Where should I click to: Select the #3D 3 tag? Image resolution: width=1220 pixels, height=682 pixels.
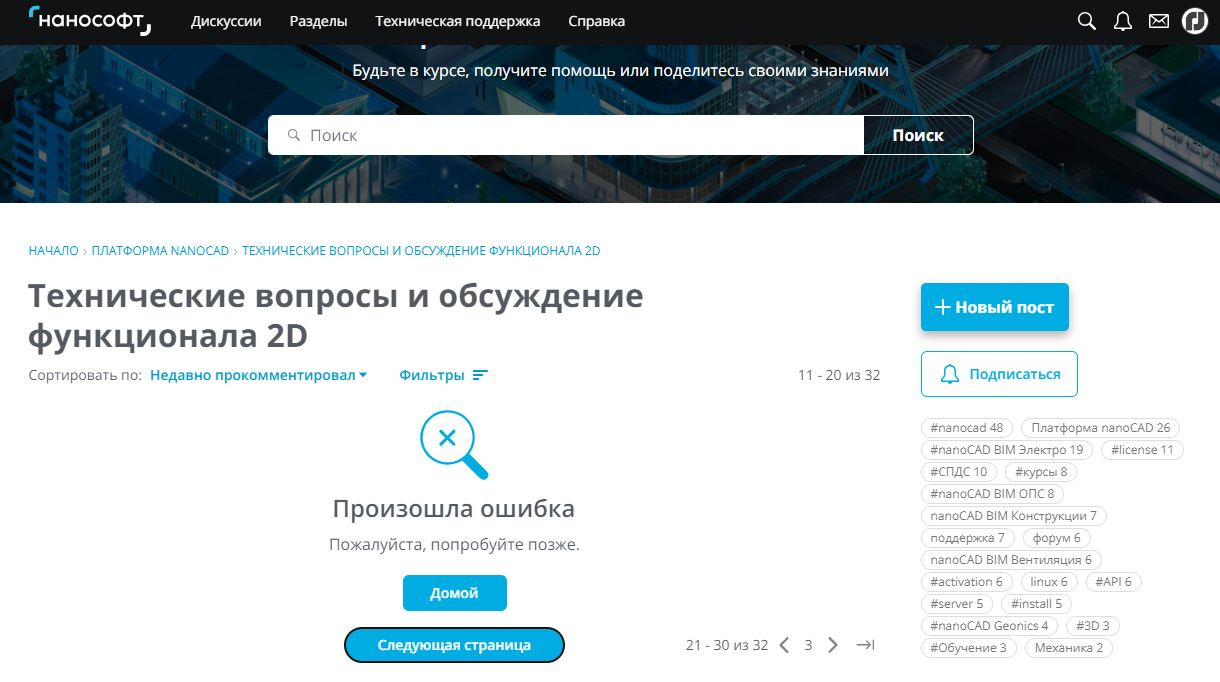[1092, 626]
